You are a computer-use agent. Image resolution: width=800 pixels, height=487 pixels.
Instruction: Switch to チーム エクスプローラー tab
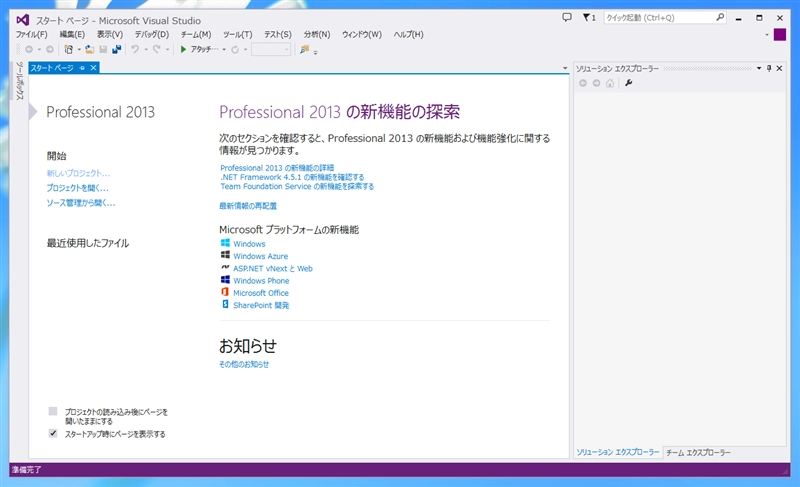pyautogui.click(x=698, y=452)
